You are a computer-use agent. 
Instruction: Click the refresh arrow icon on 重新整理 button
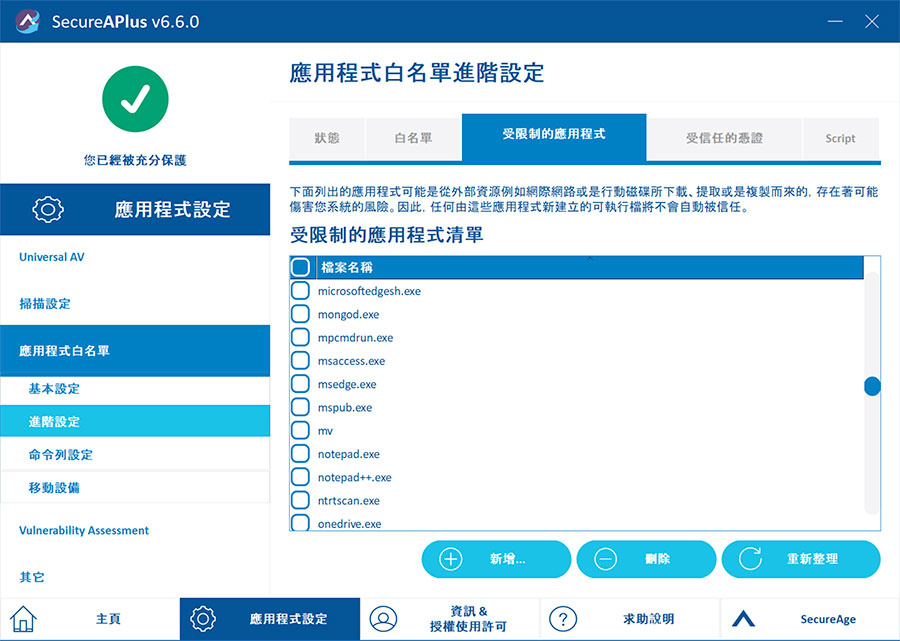tap(750, 558)
